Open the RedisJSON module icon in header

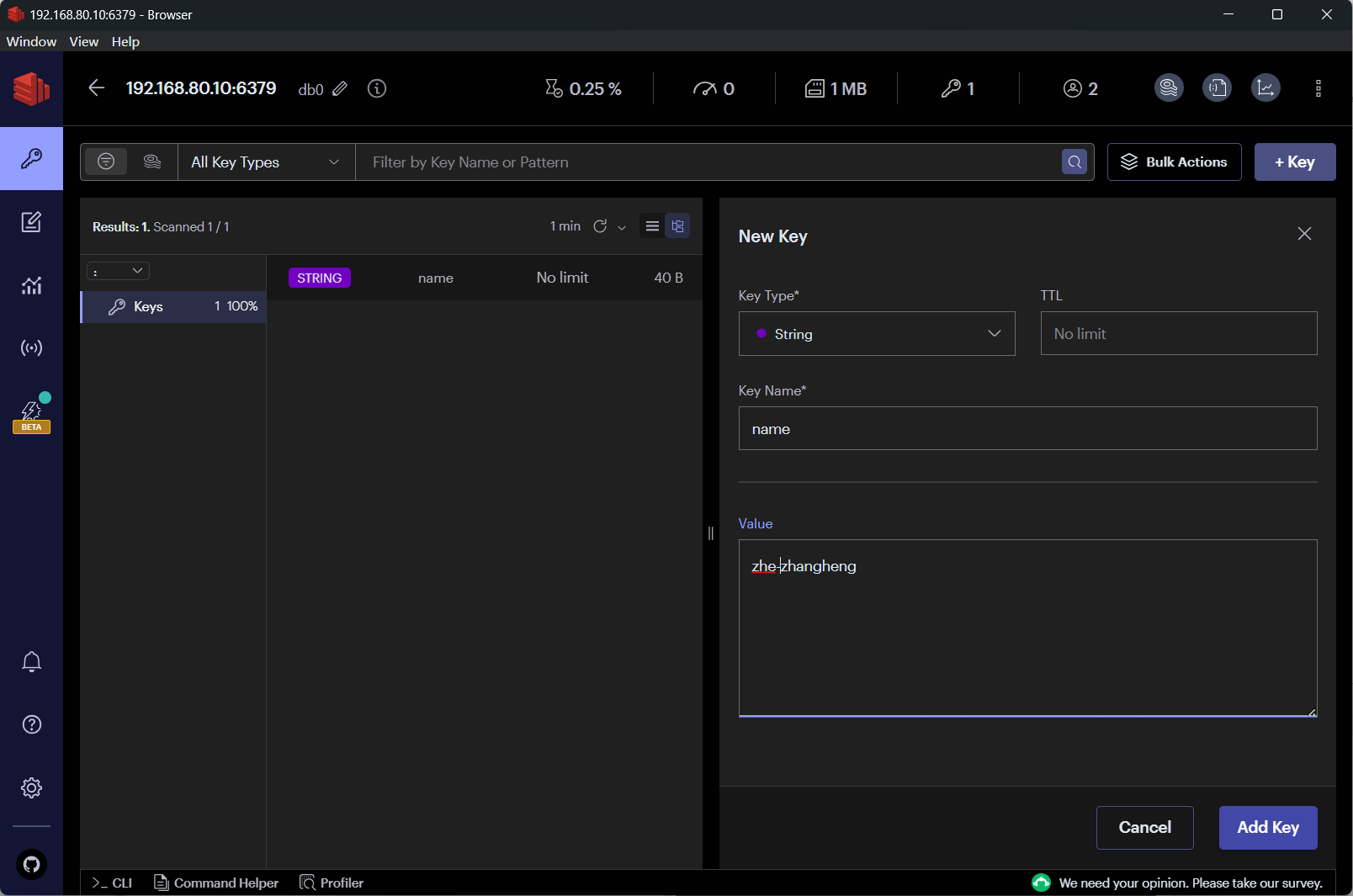click(1217, 87)
